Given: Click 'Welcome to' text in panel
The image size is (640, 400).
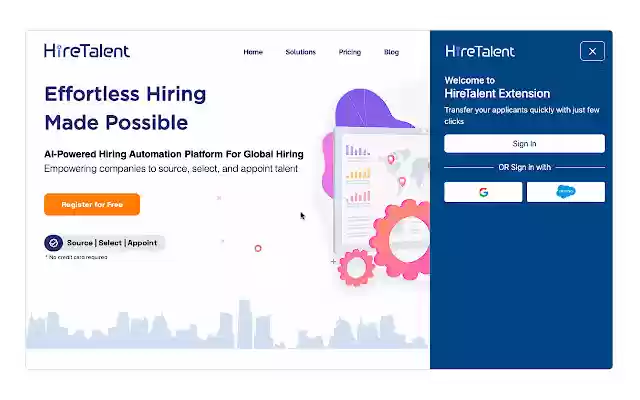Looking at the screenshot, I should point(469,80).
